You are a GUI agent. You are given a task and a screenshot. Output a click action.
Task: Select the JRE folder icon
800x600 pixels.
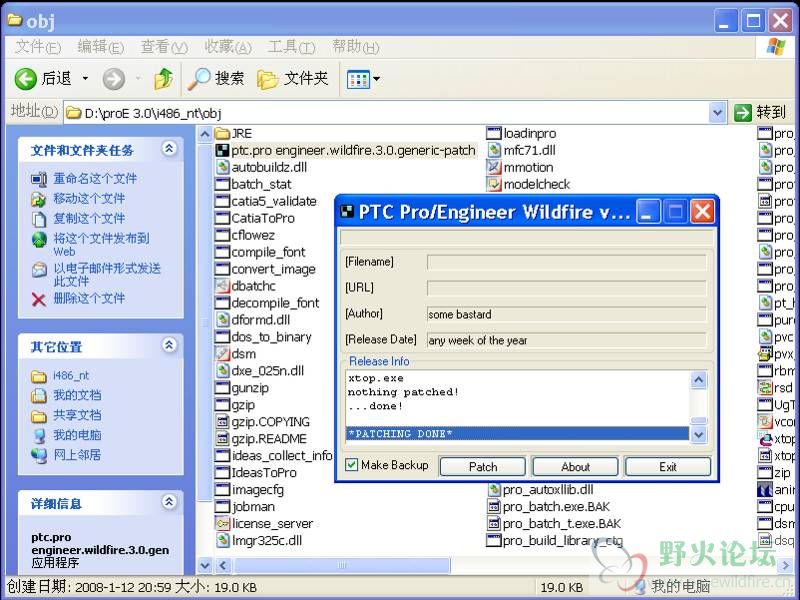tap(222, 134)
